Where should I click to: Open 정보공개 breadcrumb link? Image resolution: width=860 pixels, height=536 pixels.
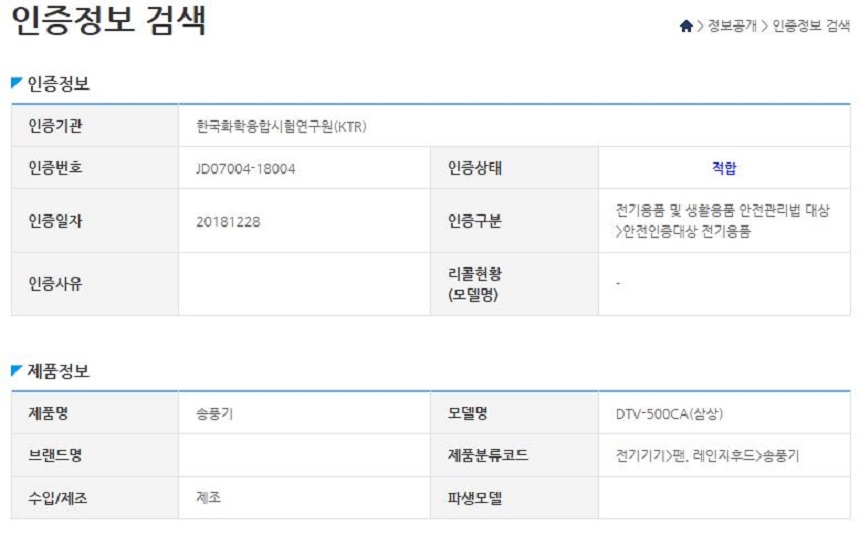tap(732, 26)
